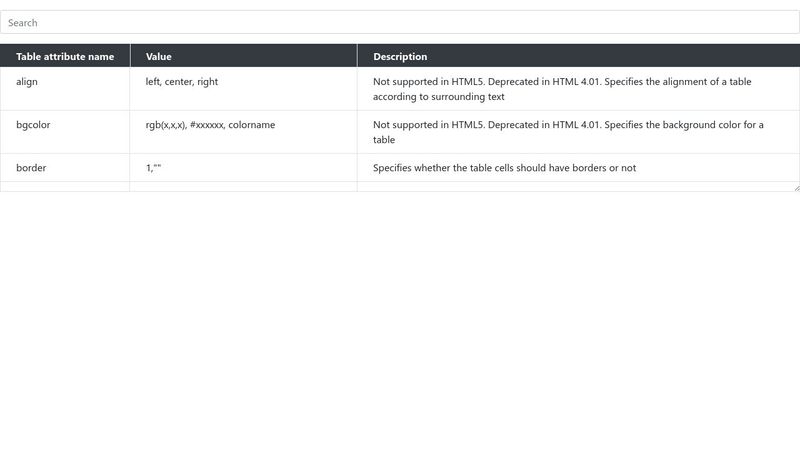Click the 'colorname' text in bgcolor value
The image size is (800, 450).
pyautogui.click(x=252, y=124)
